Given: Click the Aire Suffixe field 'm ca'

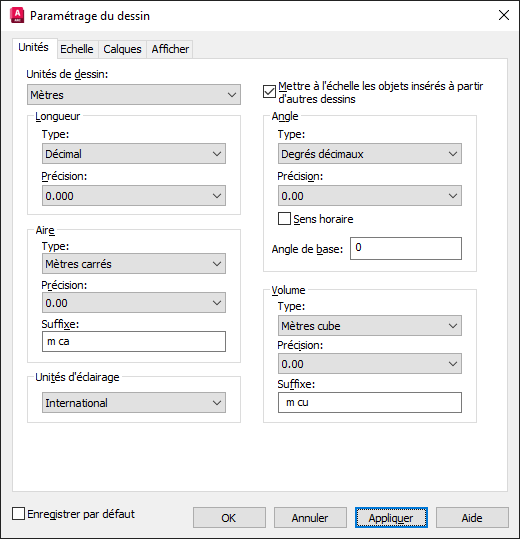Looking at the screenshot, I should click(134, 341).
